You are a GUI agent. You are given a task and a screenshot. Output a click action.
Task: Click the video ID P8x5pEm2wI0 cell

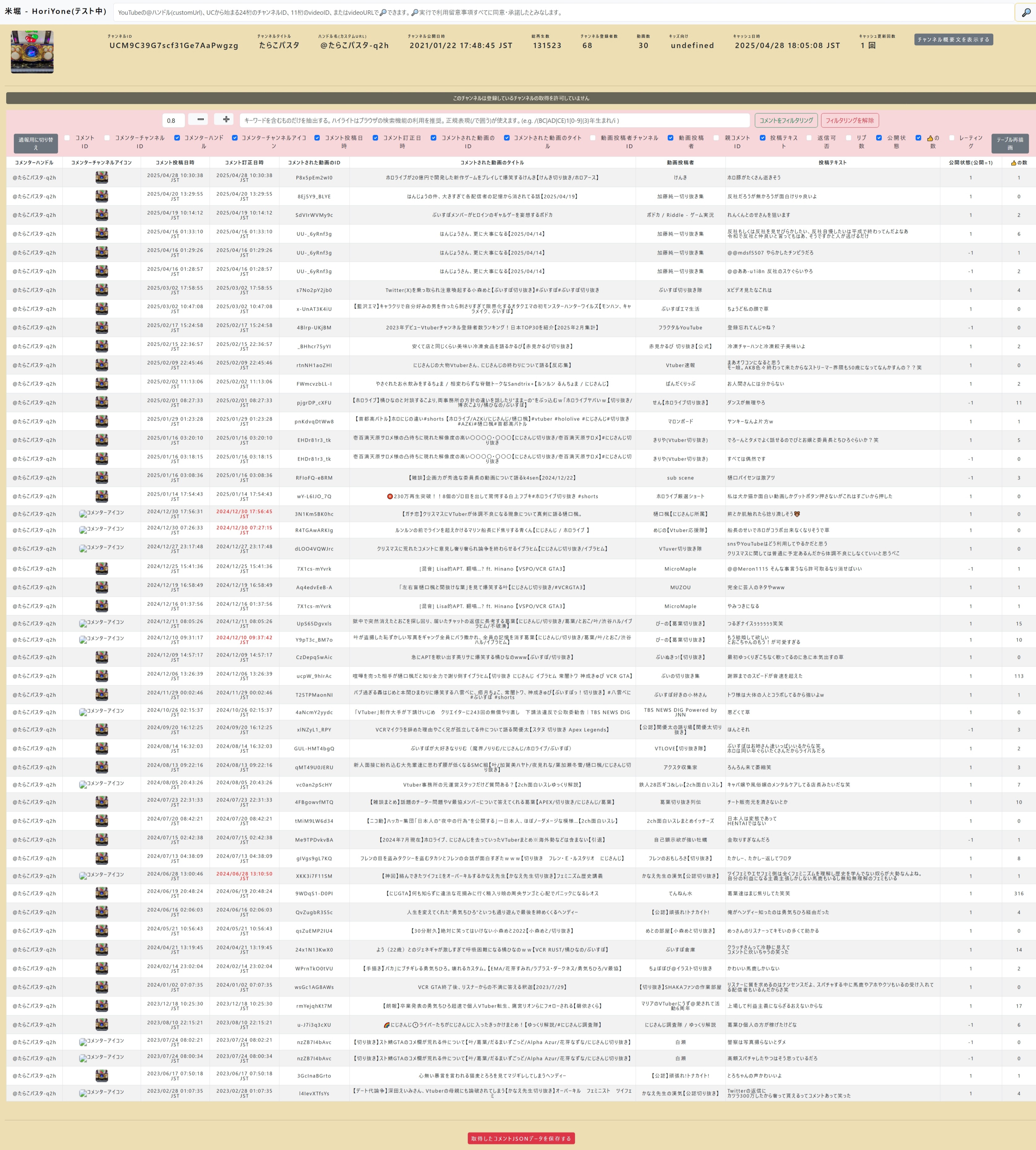[x=314, y=178]
